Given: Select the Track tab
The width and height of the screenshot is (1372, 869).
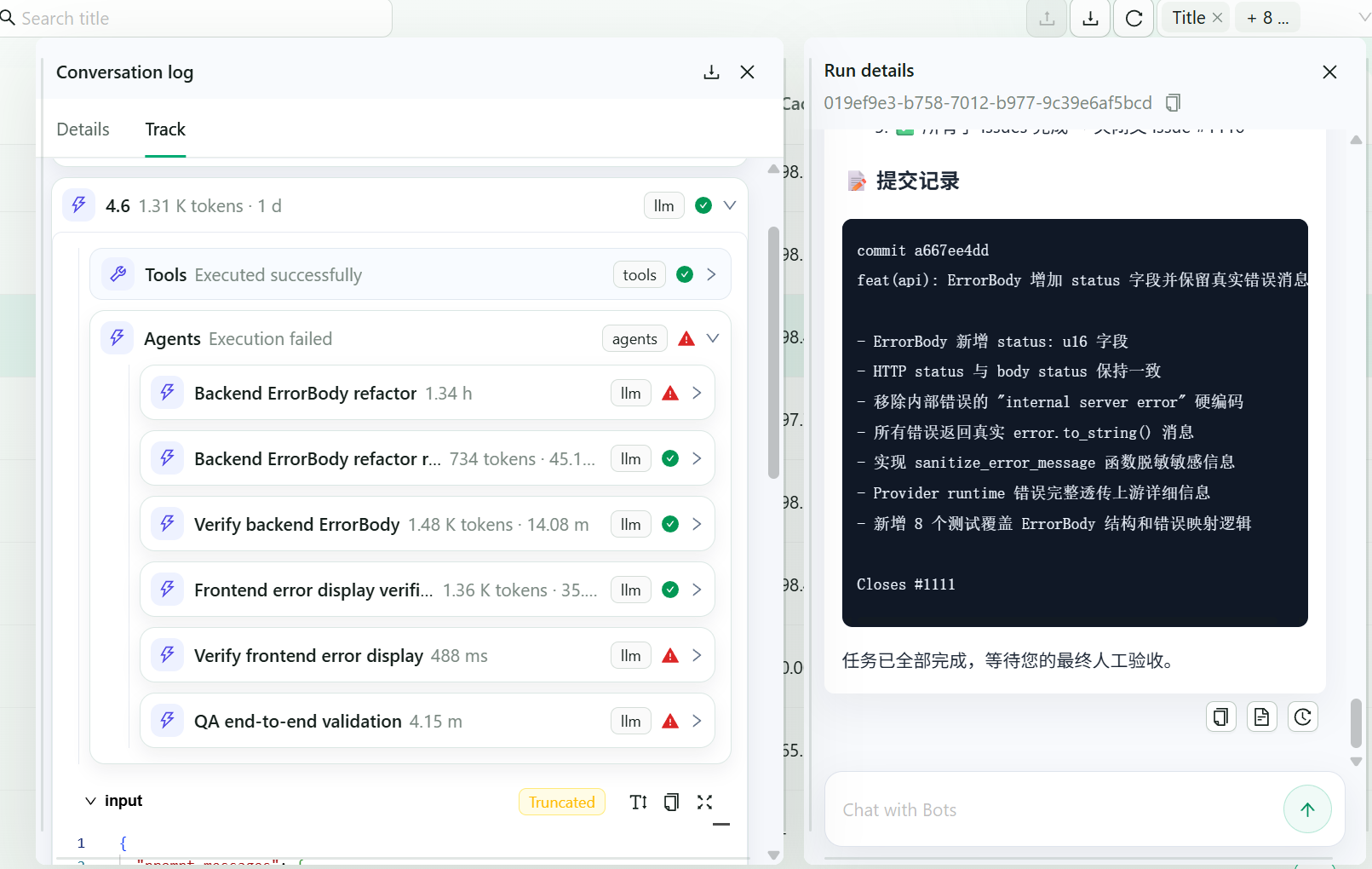Looking at the screenshot, I should [165, 129].
